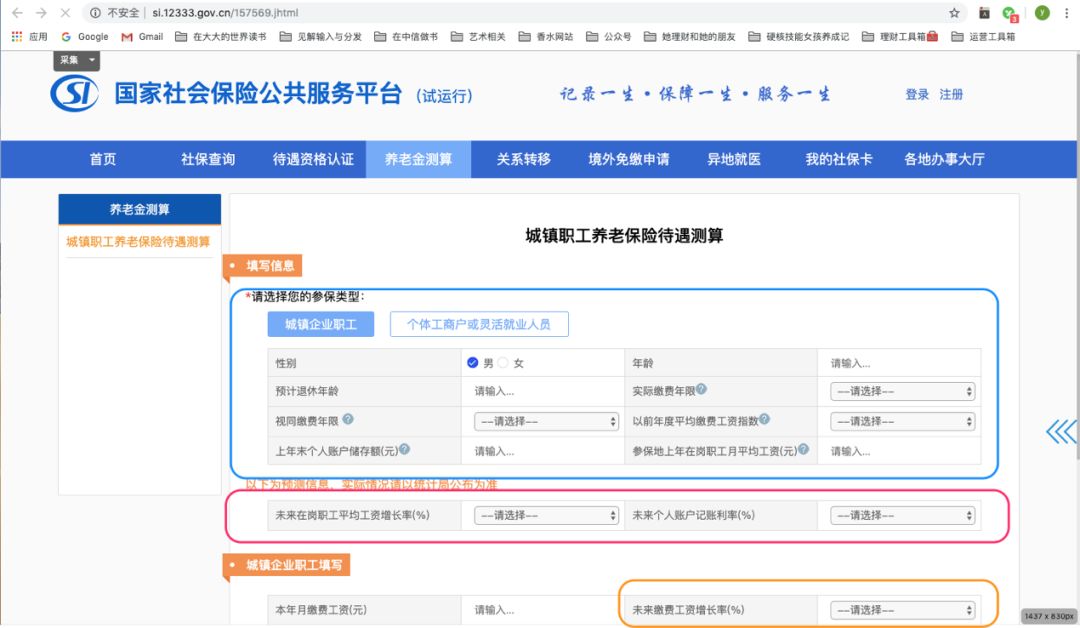
Task: Open the 视同缴费年限 dropdown
Action: coord(546,421)
